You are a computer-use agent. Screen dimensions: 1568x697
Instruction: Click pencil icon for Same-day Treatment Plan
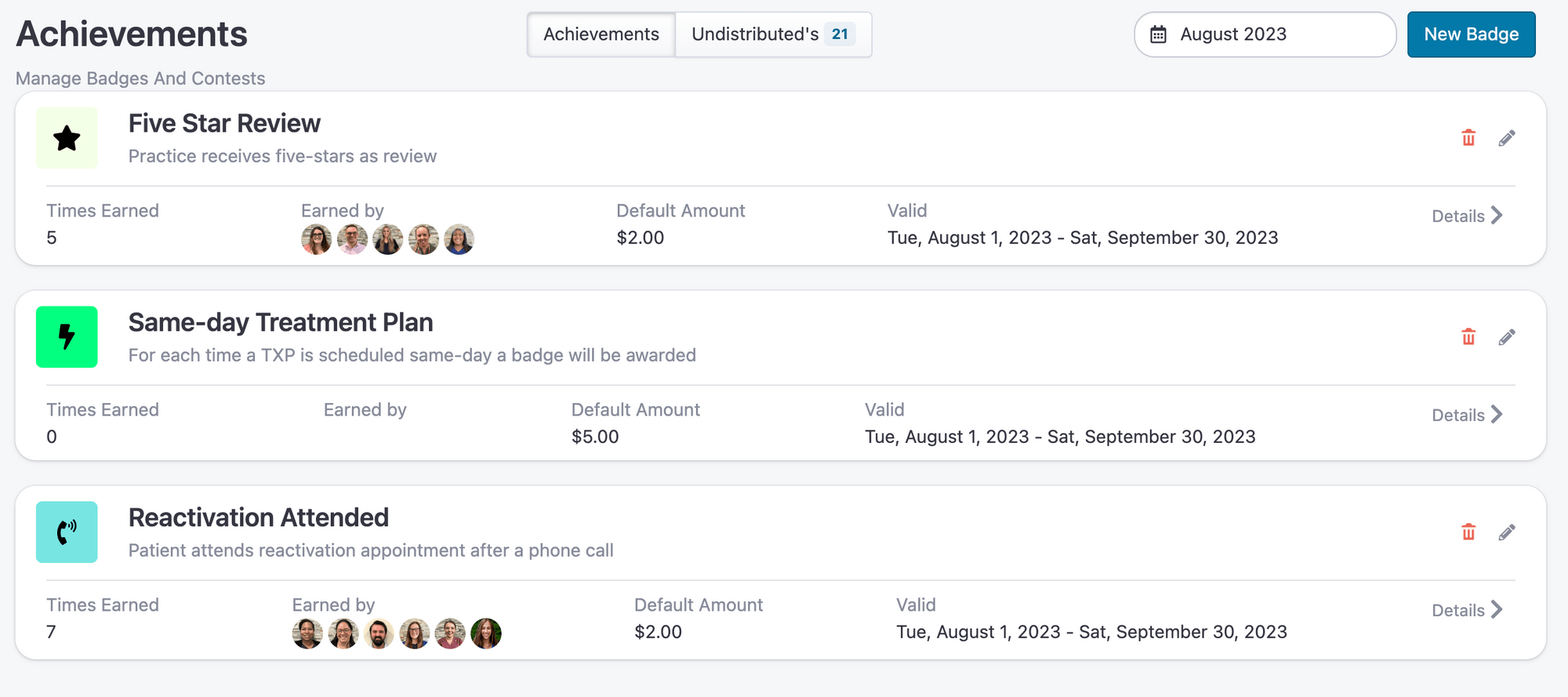click(1507, 337)
